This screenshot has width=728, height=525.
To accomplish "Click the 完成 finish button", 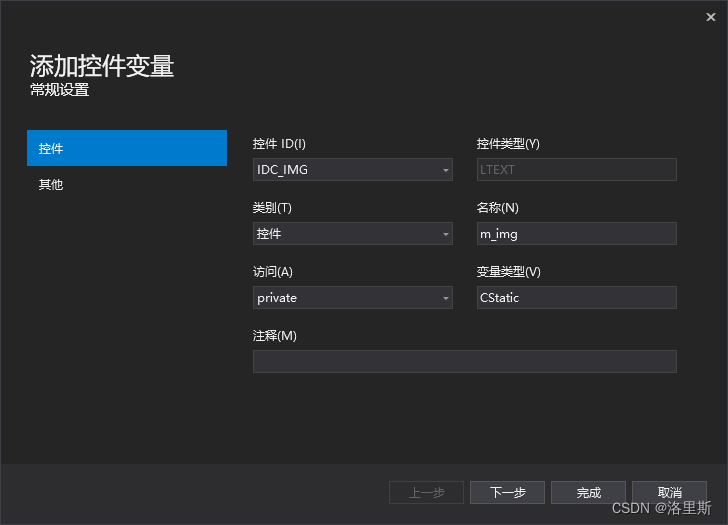I will coord(588,493).
